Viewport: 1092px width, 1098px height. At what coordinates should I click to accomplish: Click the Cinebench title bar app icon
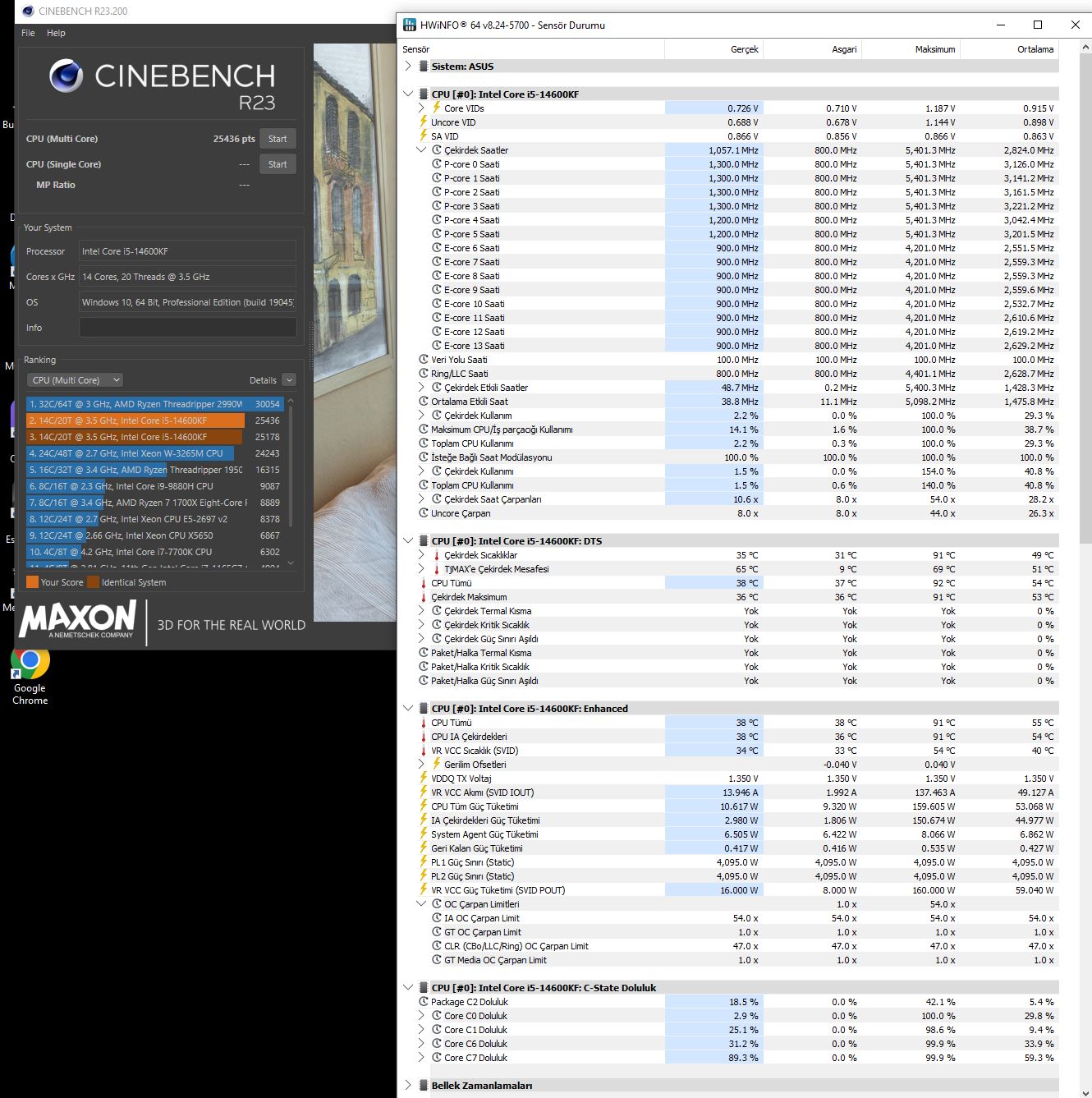tap(27, 11)
